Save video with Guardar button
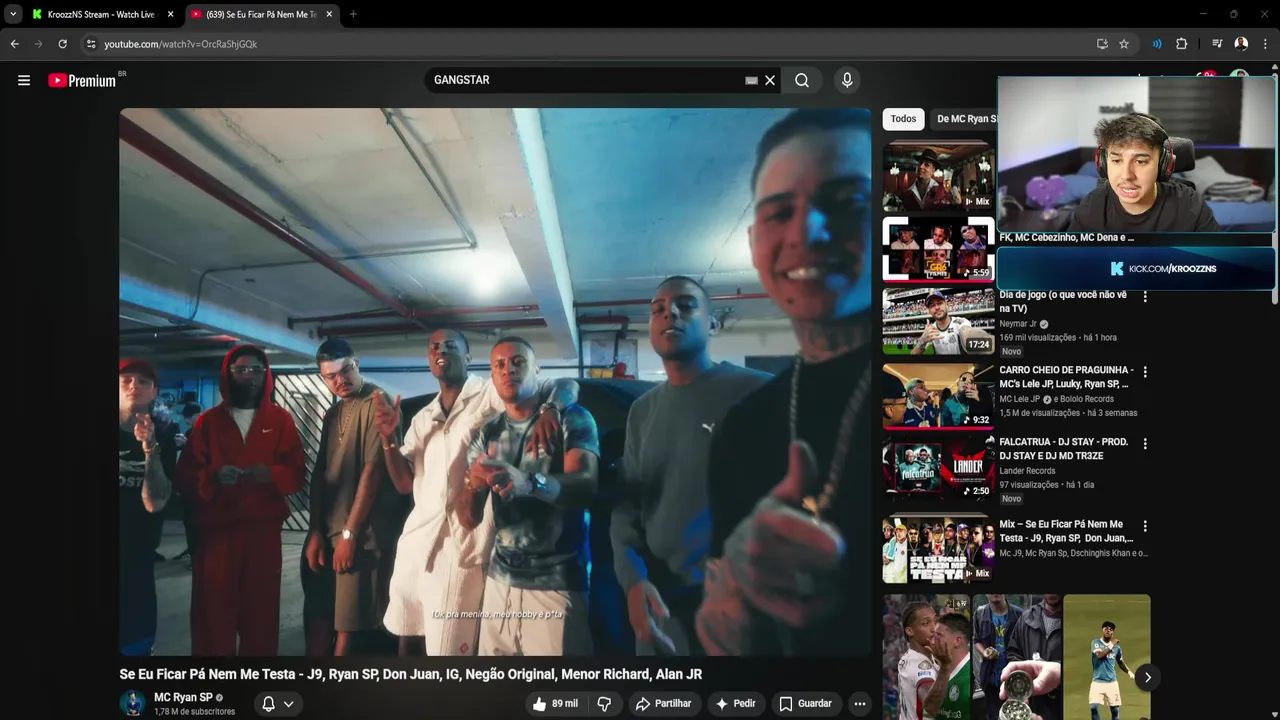 [x=805, y=704]
